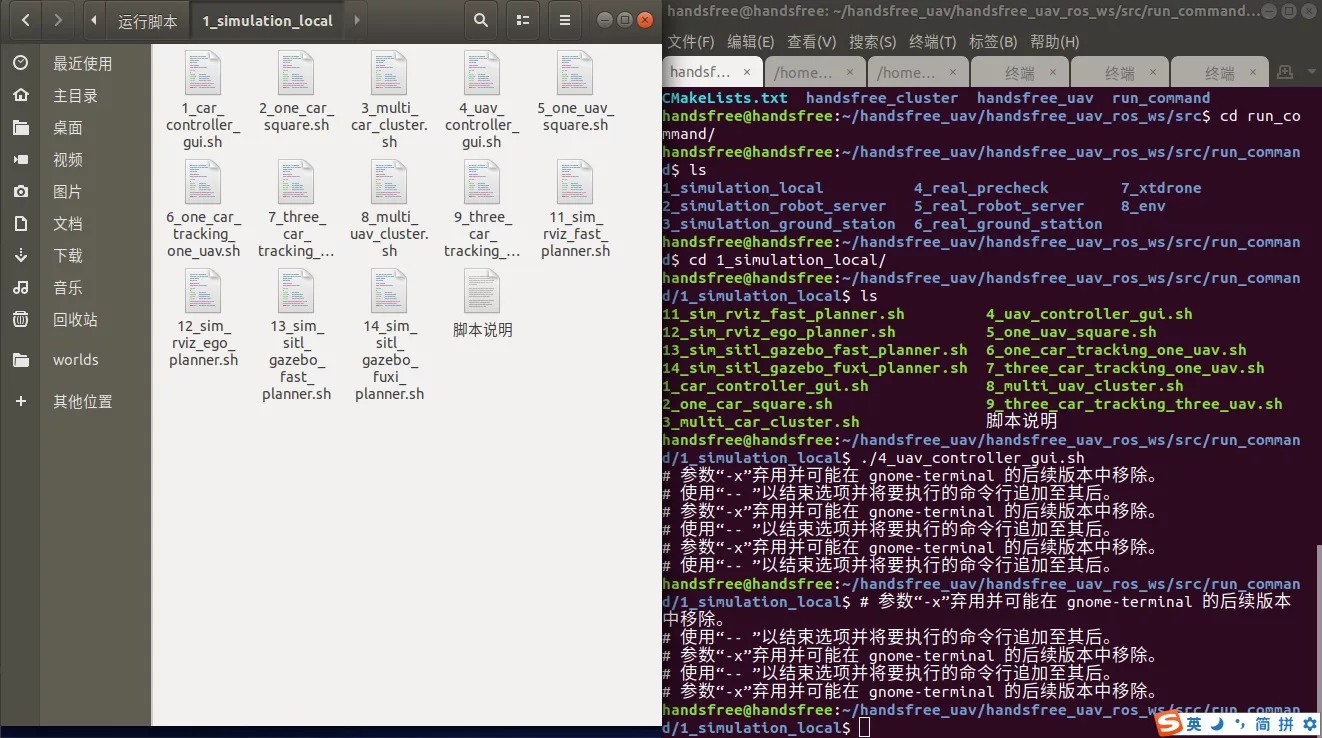Image resolution: width=1322 pixels, height=738 pixels.
Task: Open the file manager hamburger menu
Action: [565, 19]
